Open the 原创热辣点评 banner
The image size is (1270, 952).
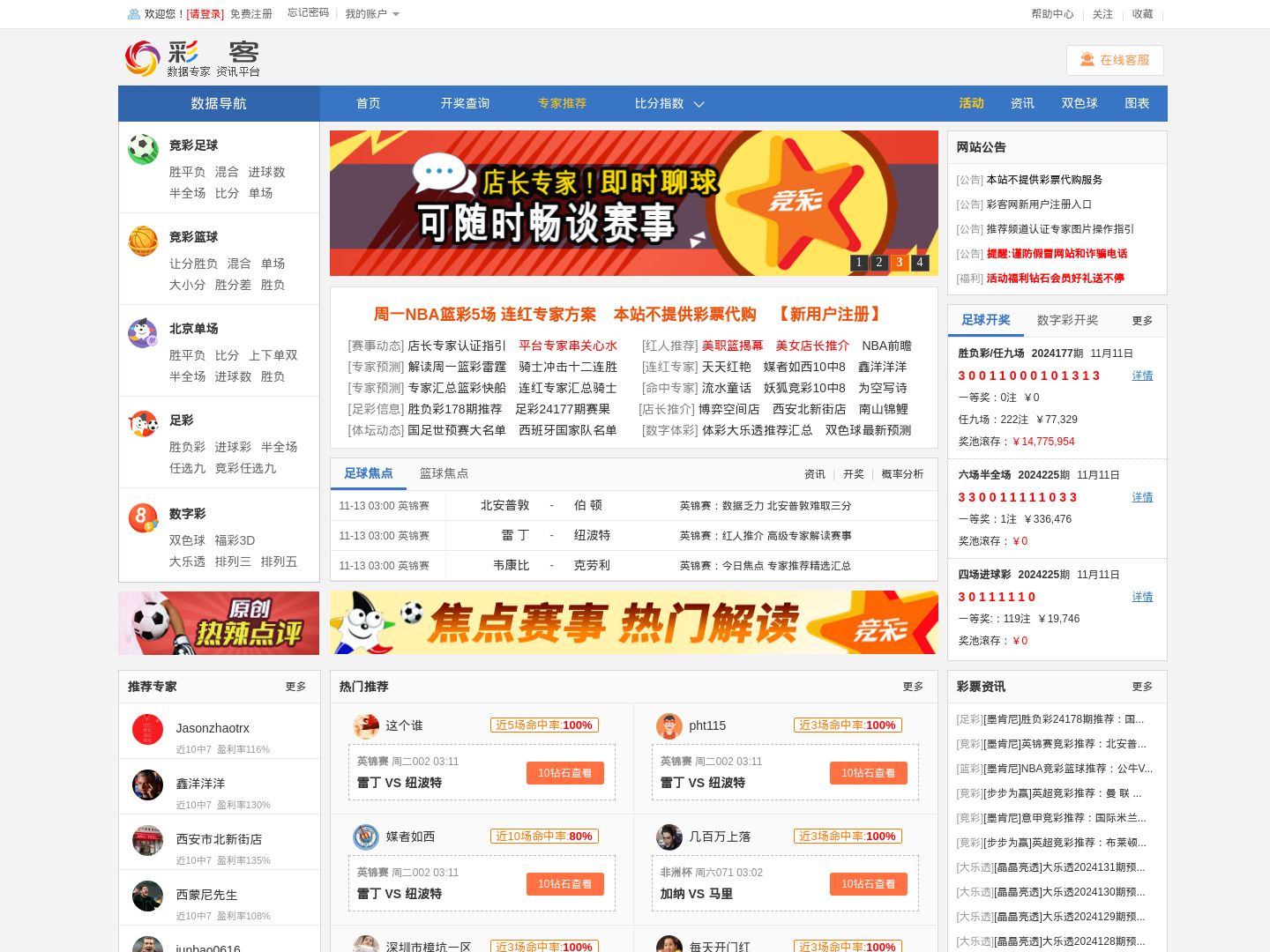[219, 623]
